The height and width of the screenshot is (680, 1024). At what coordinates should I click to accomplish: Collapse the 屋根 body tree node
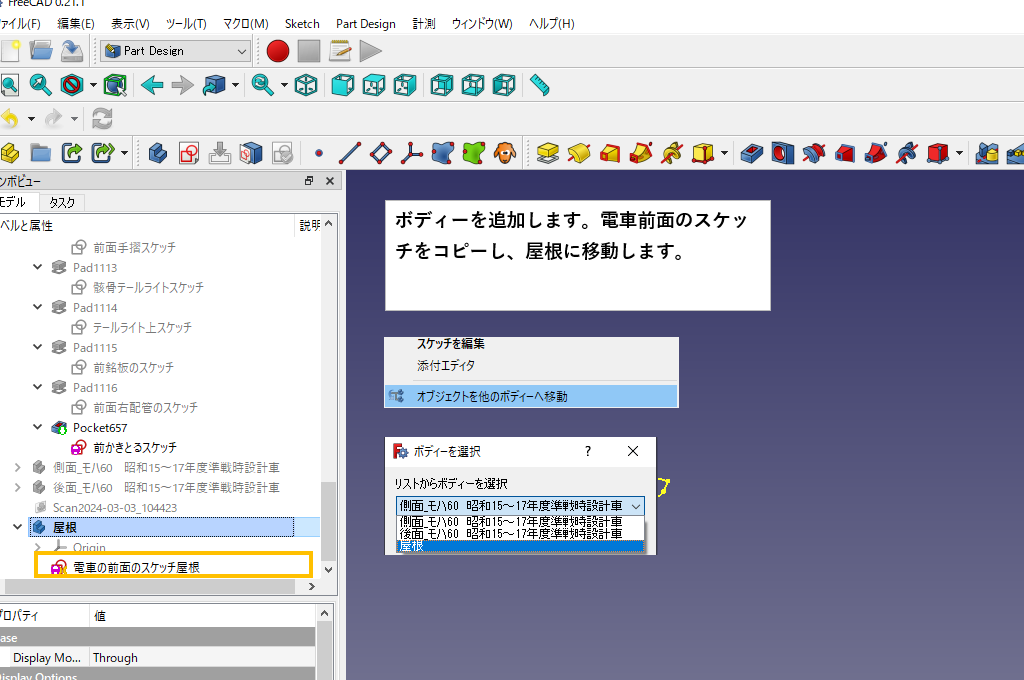(x=17, y=527)
